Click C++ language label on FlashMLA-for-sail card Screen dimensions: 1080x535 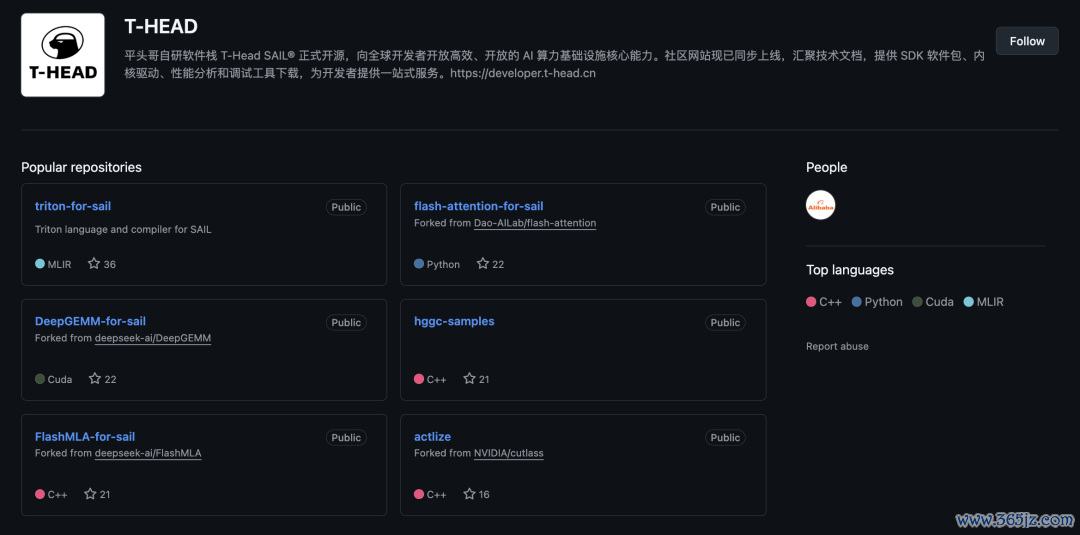pyautogui.click(x=58, y=494)
